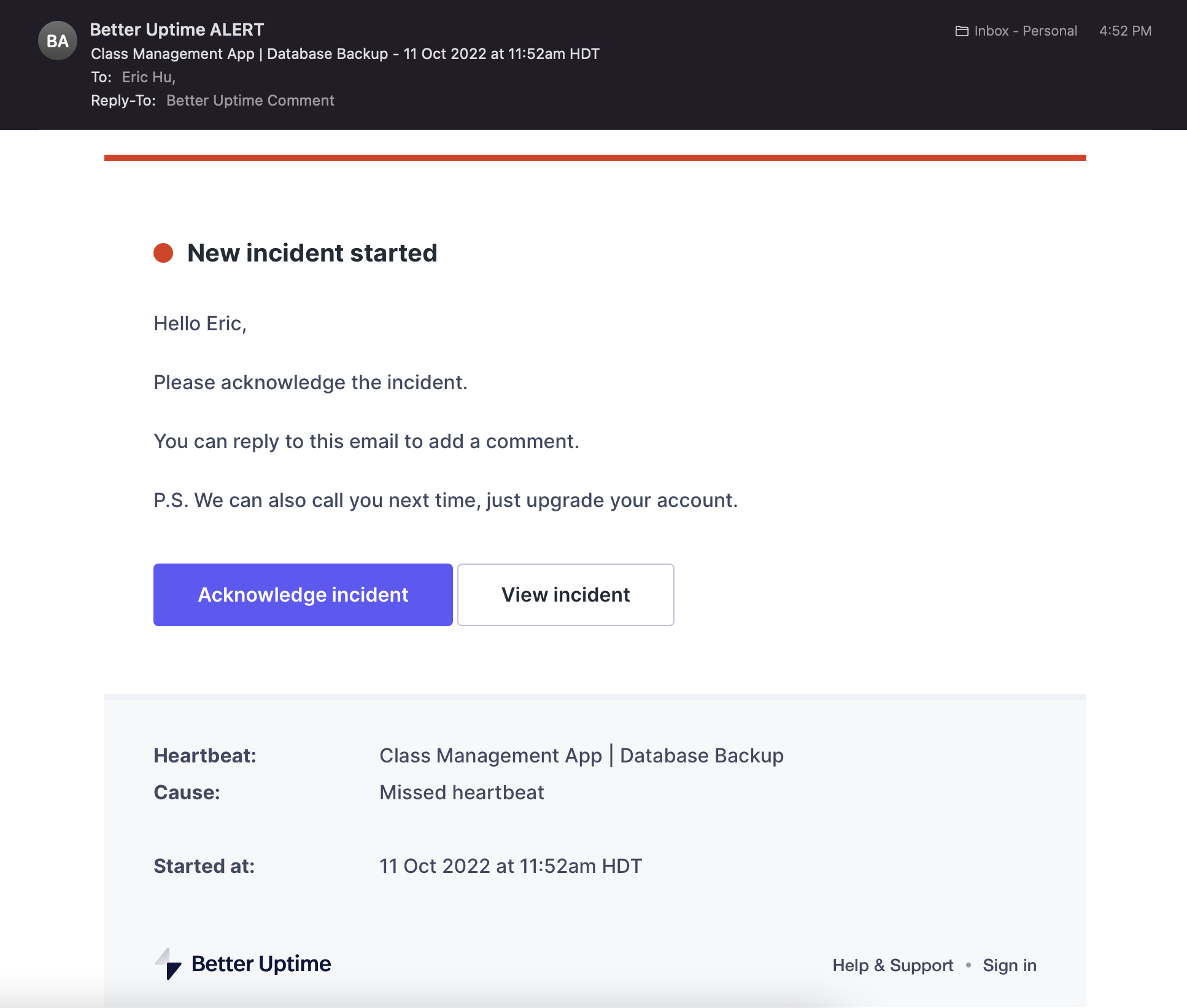Click the Better Uptime footer brand text
Viewport: 1187px width, 1008px height.
pyautogui.click(x=261, y=964)
